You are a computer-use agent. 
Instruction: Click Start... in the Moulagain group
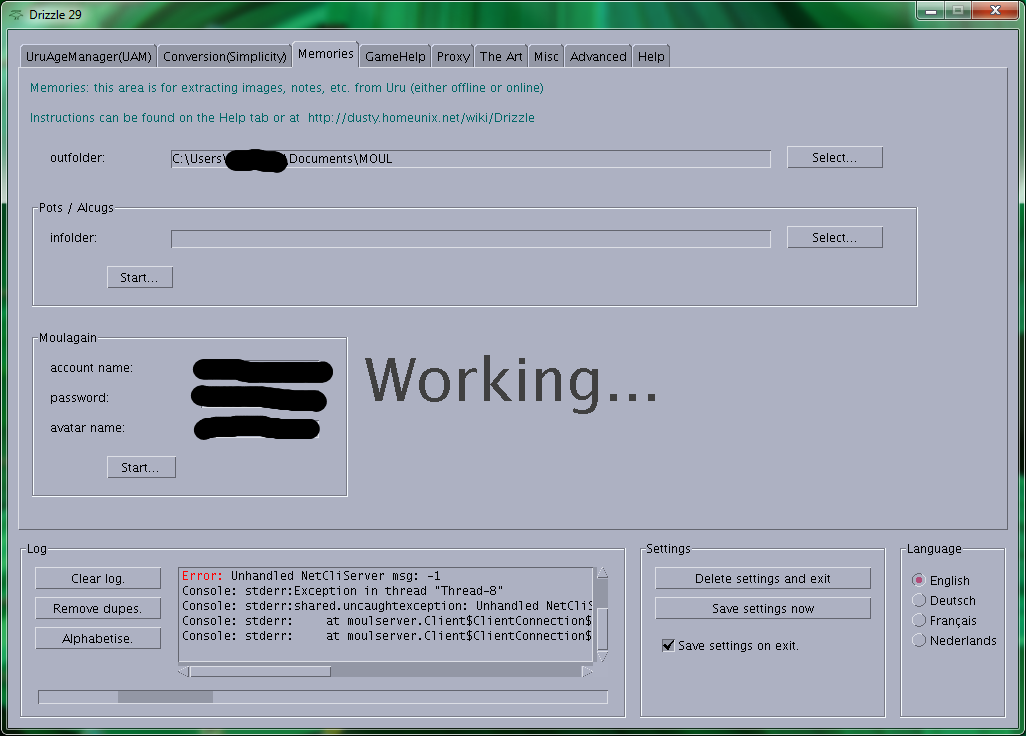(x=141, y=467)
